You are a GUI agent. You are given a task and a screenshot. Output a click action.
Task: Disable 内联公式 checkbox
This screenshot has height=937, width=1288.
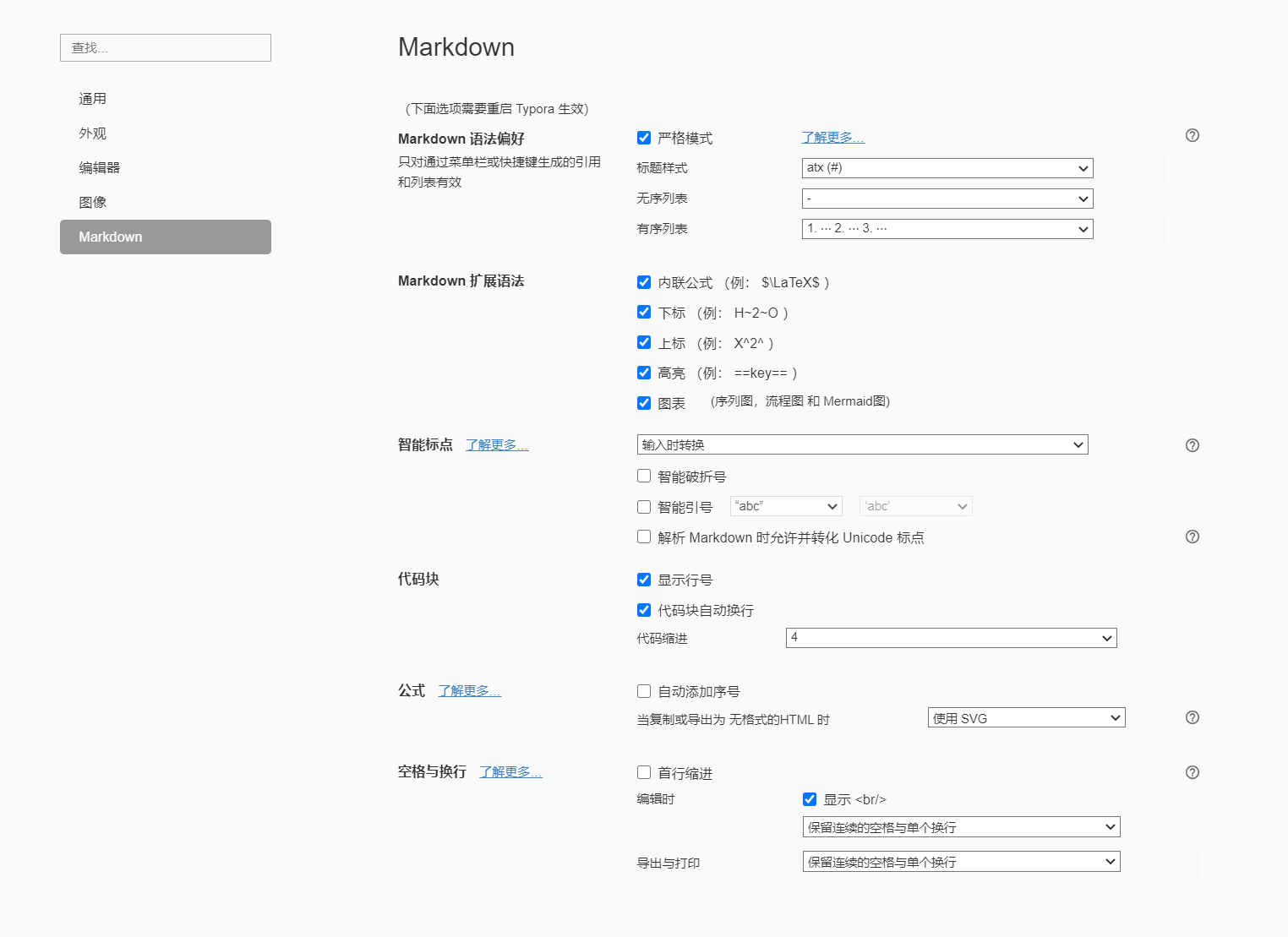[x=644, y=282]
